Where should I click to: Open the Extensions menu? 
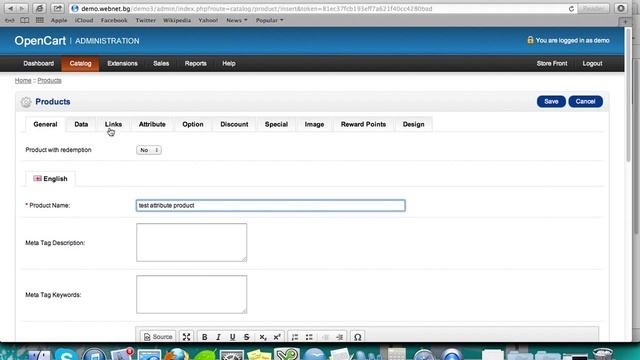click(x=122, y=64)
